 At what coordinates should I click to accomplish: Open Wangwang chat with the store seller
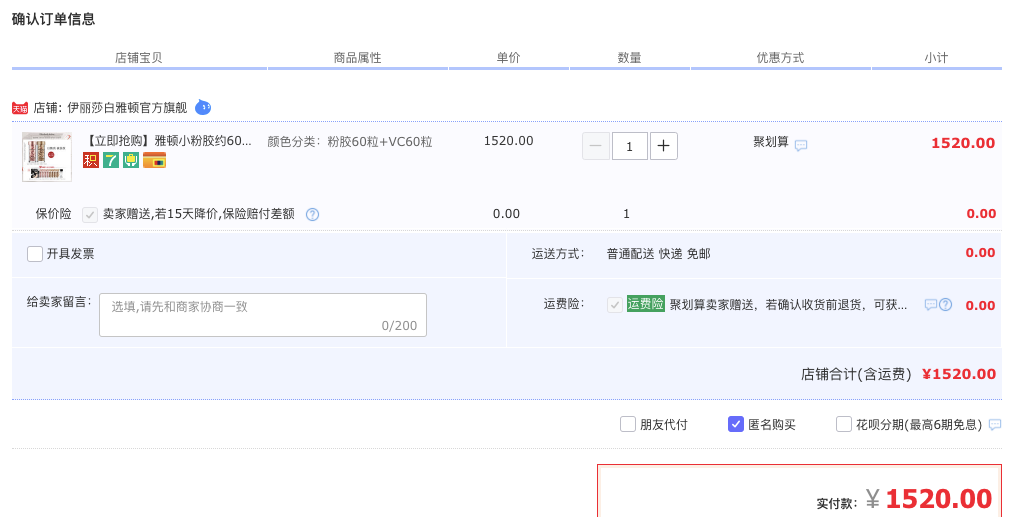pos(203,107)
